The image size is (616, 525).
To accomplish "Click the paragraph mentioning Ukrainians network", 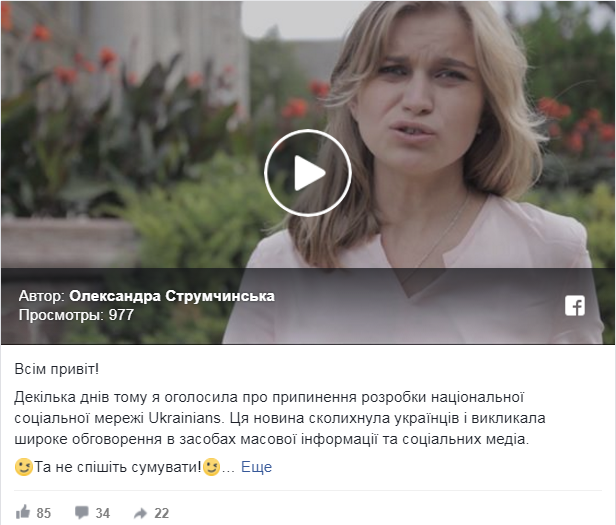I will (280, 418).
